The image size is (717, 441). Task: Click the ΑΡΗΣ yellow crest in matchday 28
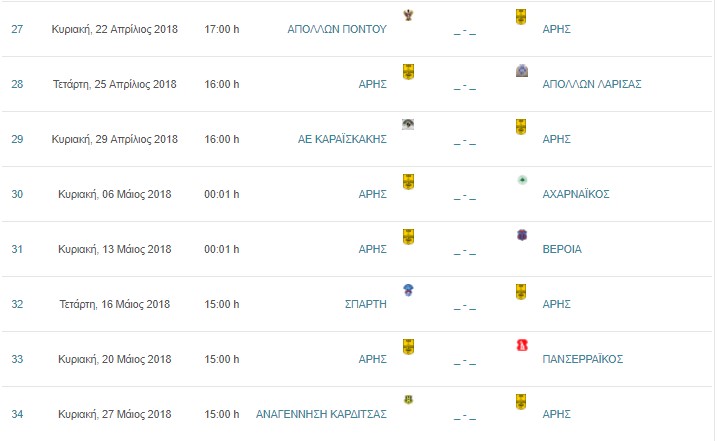[408, 72]
